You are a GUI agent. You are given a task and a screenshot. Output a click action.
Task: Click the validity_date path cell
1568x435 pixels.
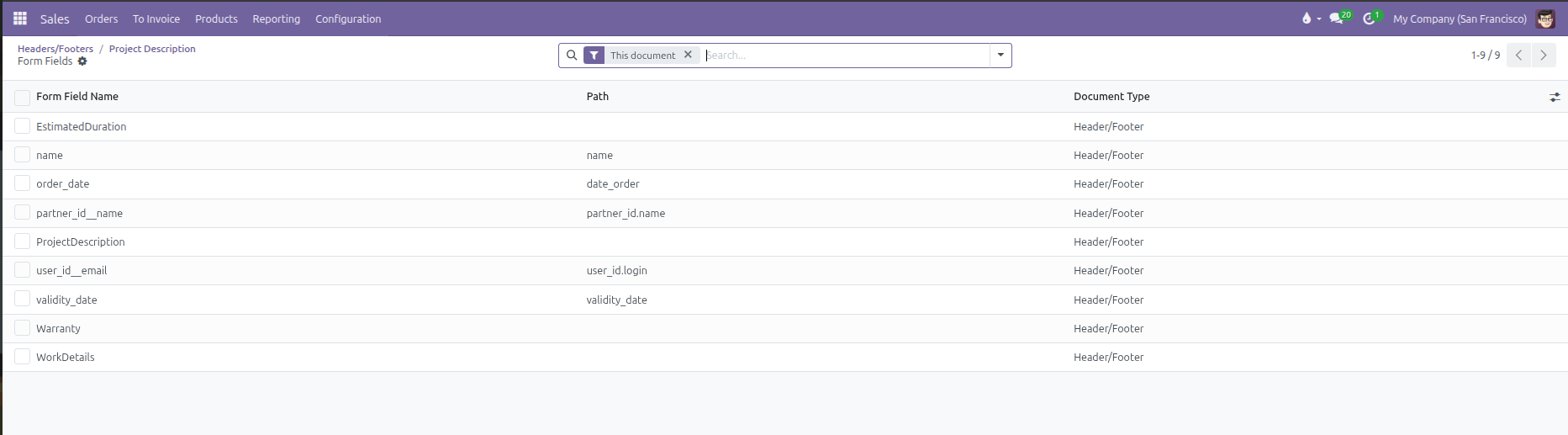click(x=617, y=300)
